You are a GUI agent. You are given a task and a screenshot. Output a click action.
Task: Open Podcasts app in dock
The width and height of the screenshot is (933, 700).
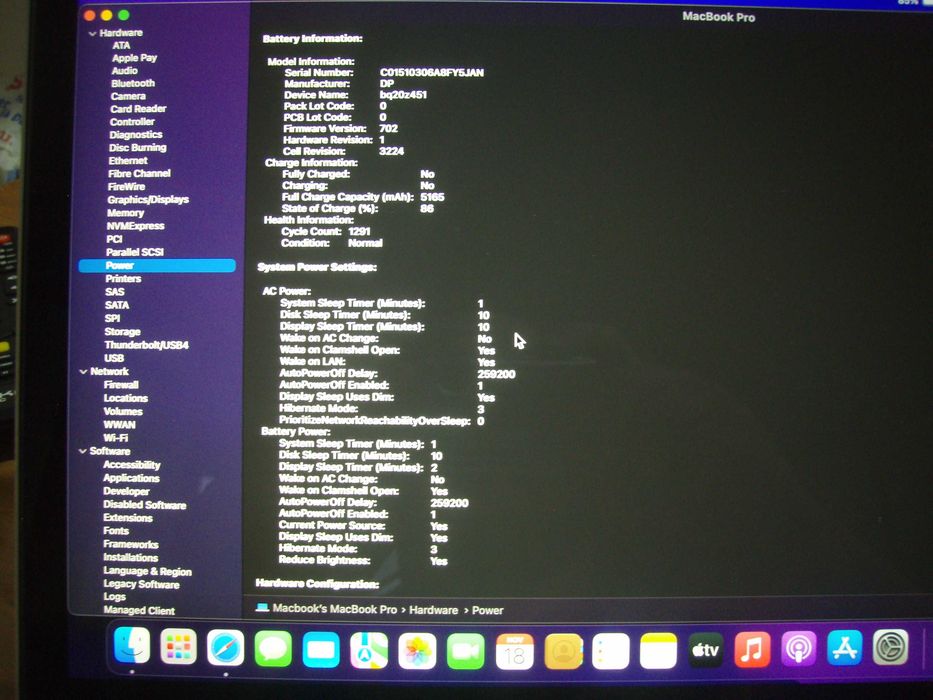pyautogui.click(x=799, y=648)
